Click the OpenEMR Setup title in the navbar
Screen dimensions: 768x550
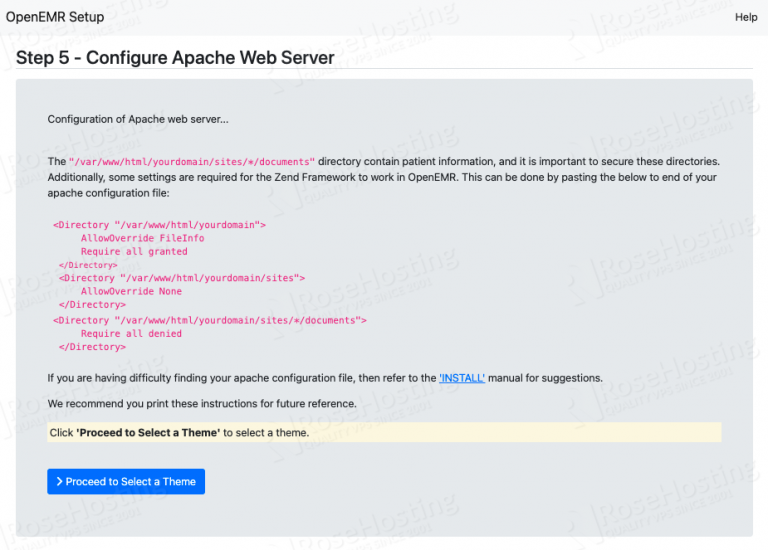point(55,17)
